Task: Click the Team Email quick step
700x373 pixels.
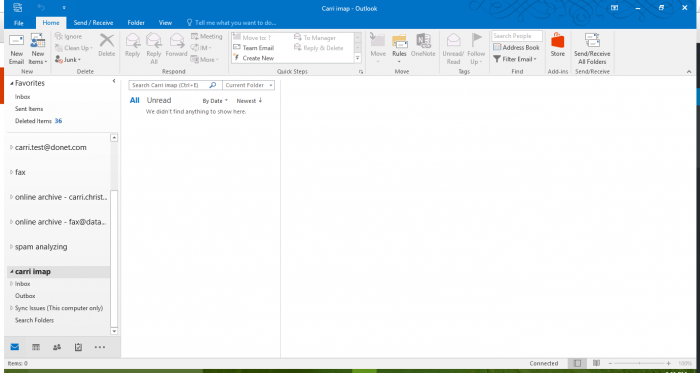Action: (x=254, y=48)
